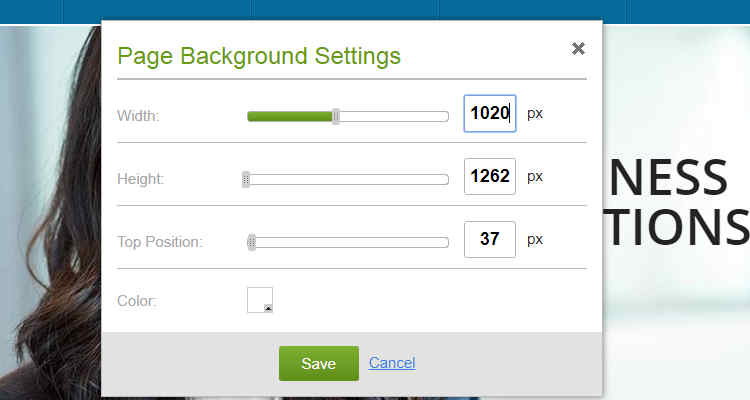Click the Height label
This screenshot has height=400, width=750.
click(140, 179)
